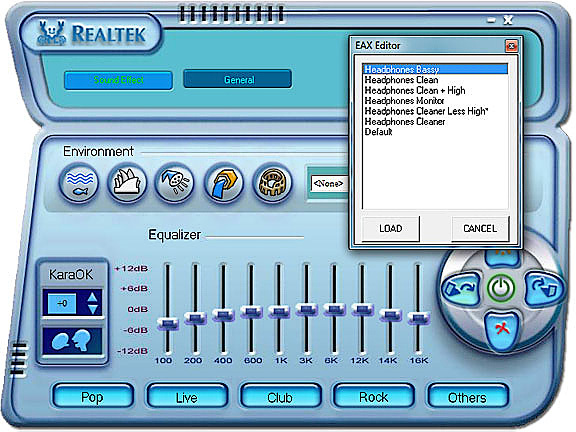Click the 14K equalizer slider handle

[390, 315]
